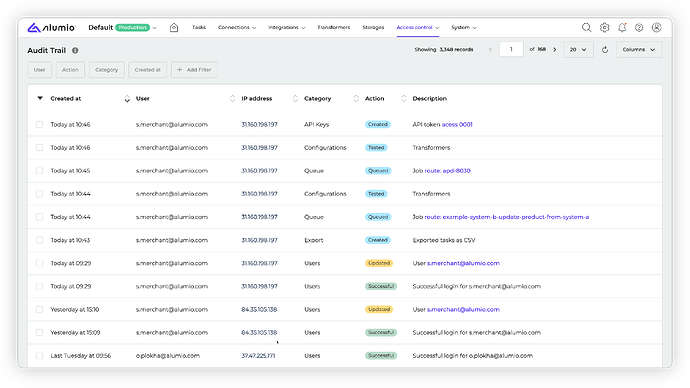Image resolution: width=690 pixels, height=388 pixels.
Task: Open the example-system-b-update-product-from-system-a route link
Action: tap(506, 217)
